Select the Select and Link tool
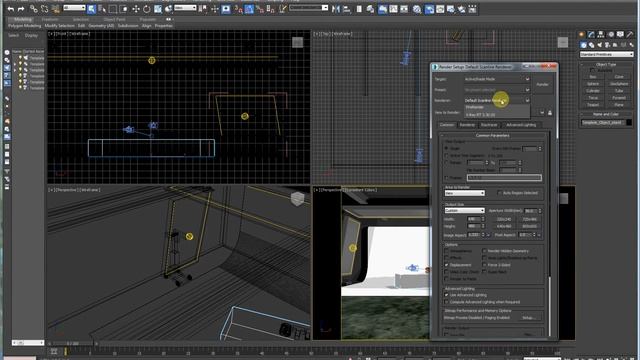Screen dimensions: 640x360 [33, 9]
